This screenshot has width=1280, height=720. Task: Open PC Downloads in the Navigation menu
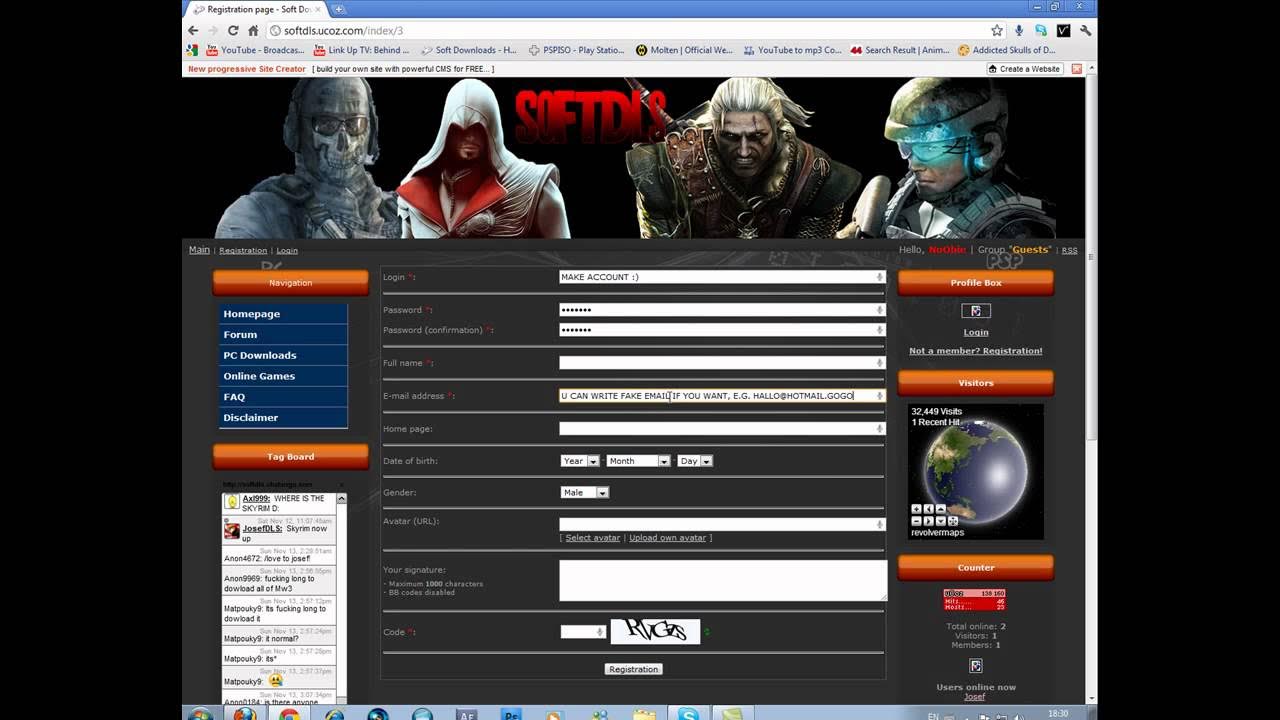[x=283, y=355]
